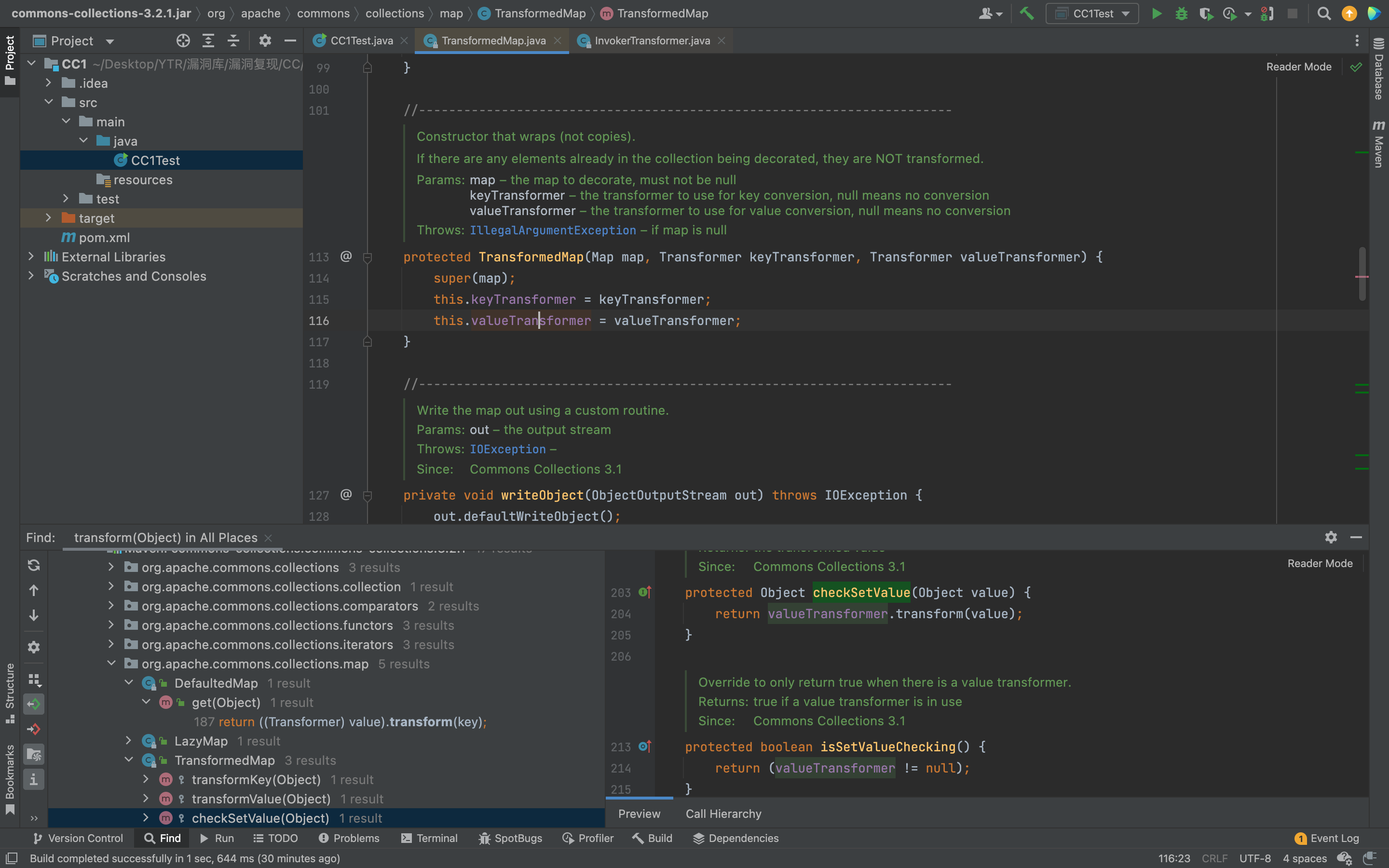The height and width of the screenshot is (868, 1389).
Task: Collapse the src folder
Action: pyautogui.click(x=48, y=102)
